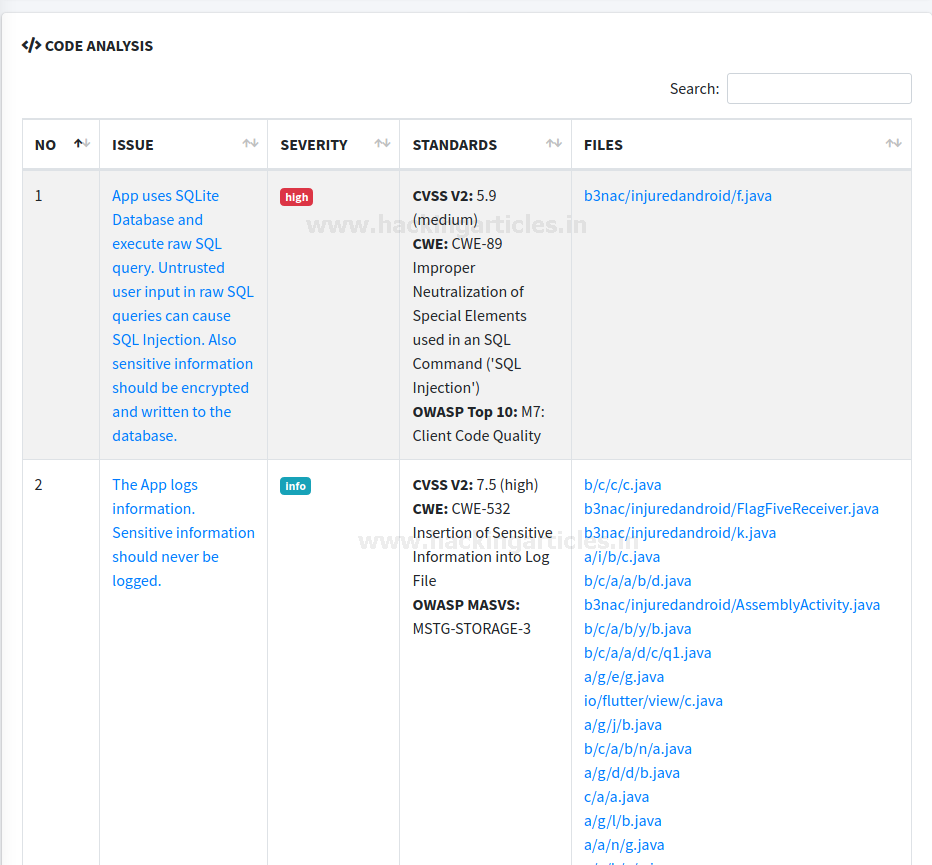Open b3nac/injuredandroid/k.java file link
932x865 pixels.
click(679, 533)
